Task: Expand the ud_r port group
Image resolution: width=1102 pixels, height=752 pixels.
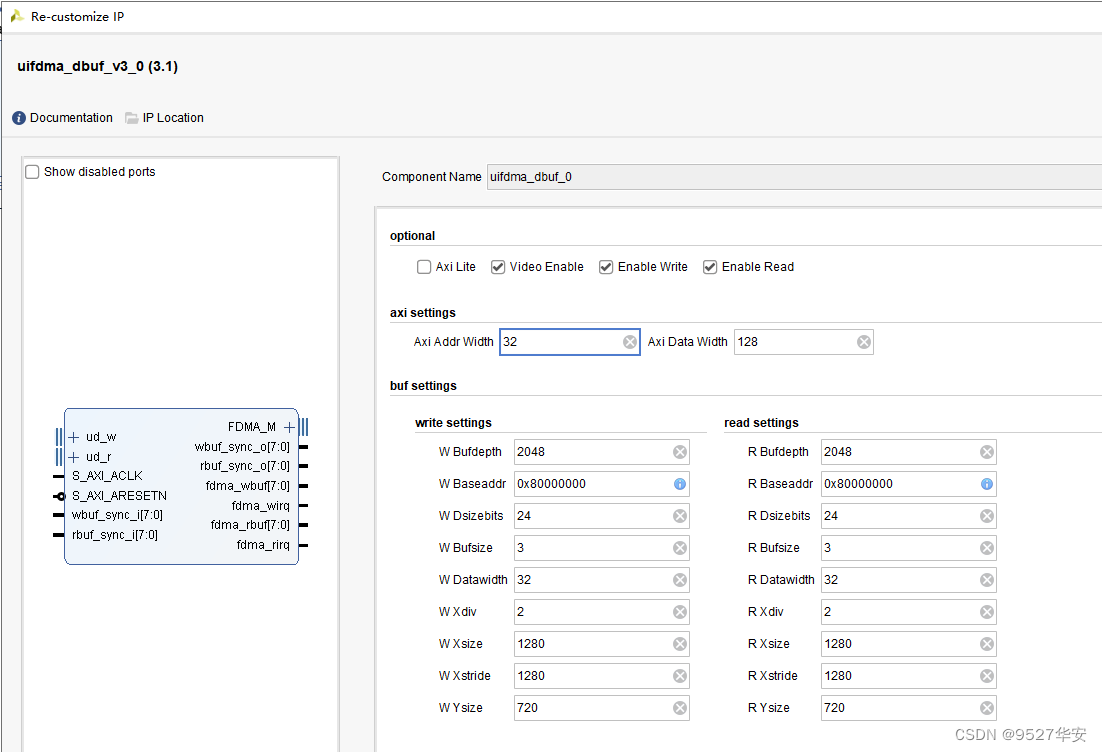Action: pos(74,457)
